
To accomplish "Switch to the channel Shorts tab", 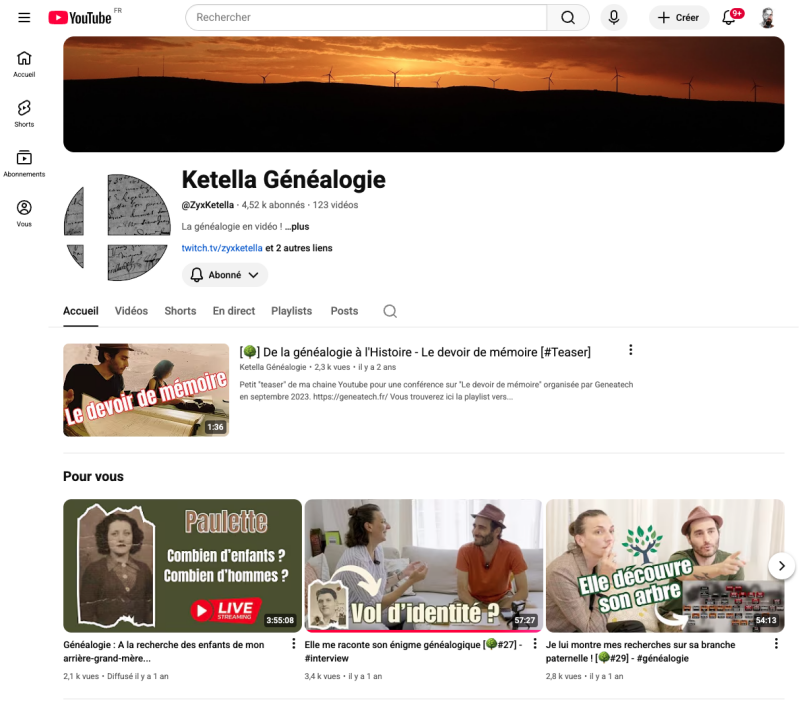I will tap(180, 311).
